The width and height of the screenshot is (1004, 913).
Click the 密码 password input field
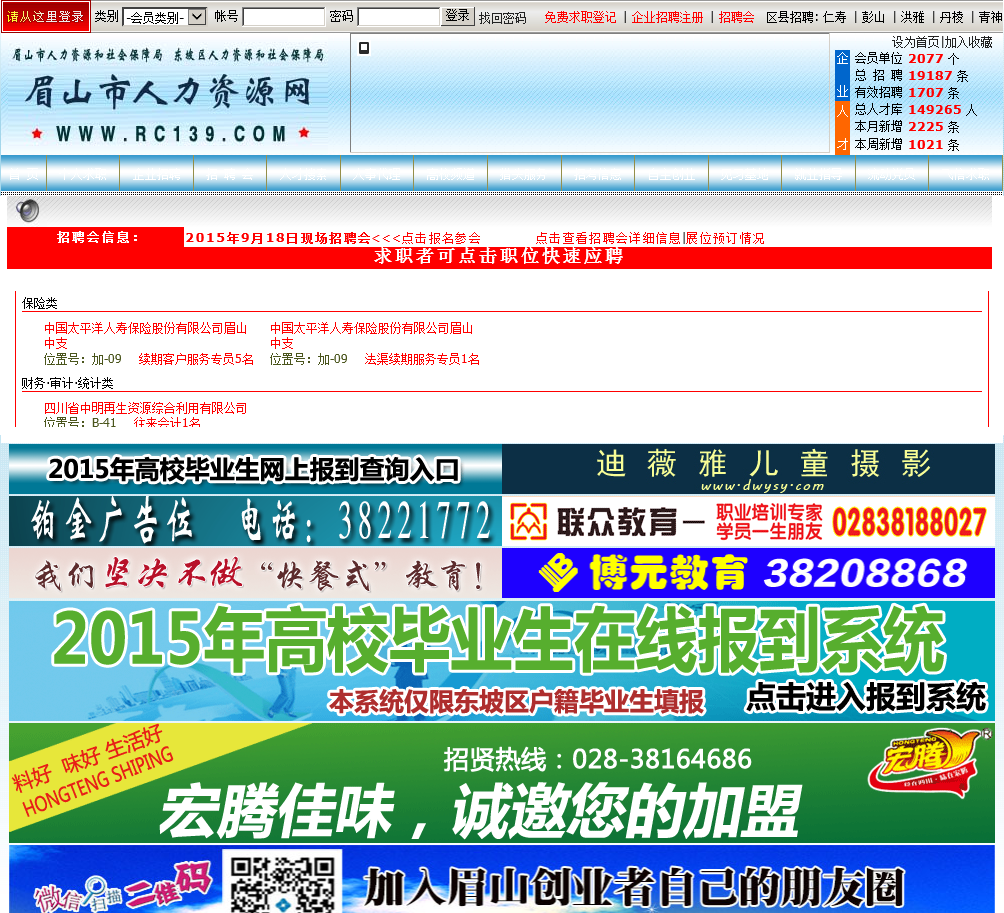click(398, 17)
